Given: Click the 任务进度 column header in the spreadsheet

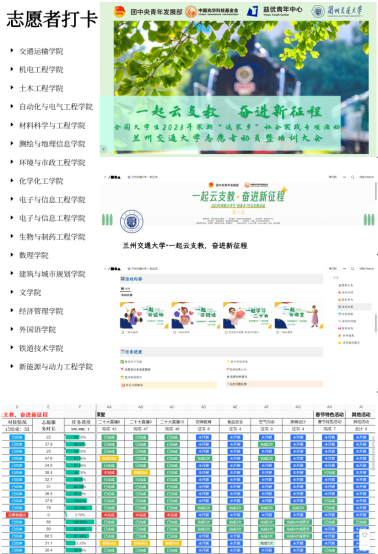Looking at the screenshot, I should click(x=80, y=422).
